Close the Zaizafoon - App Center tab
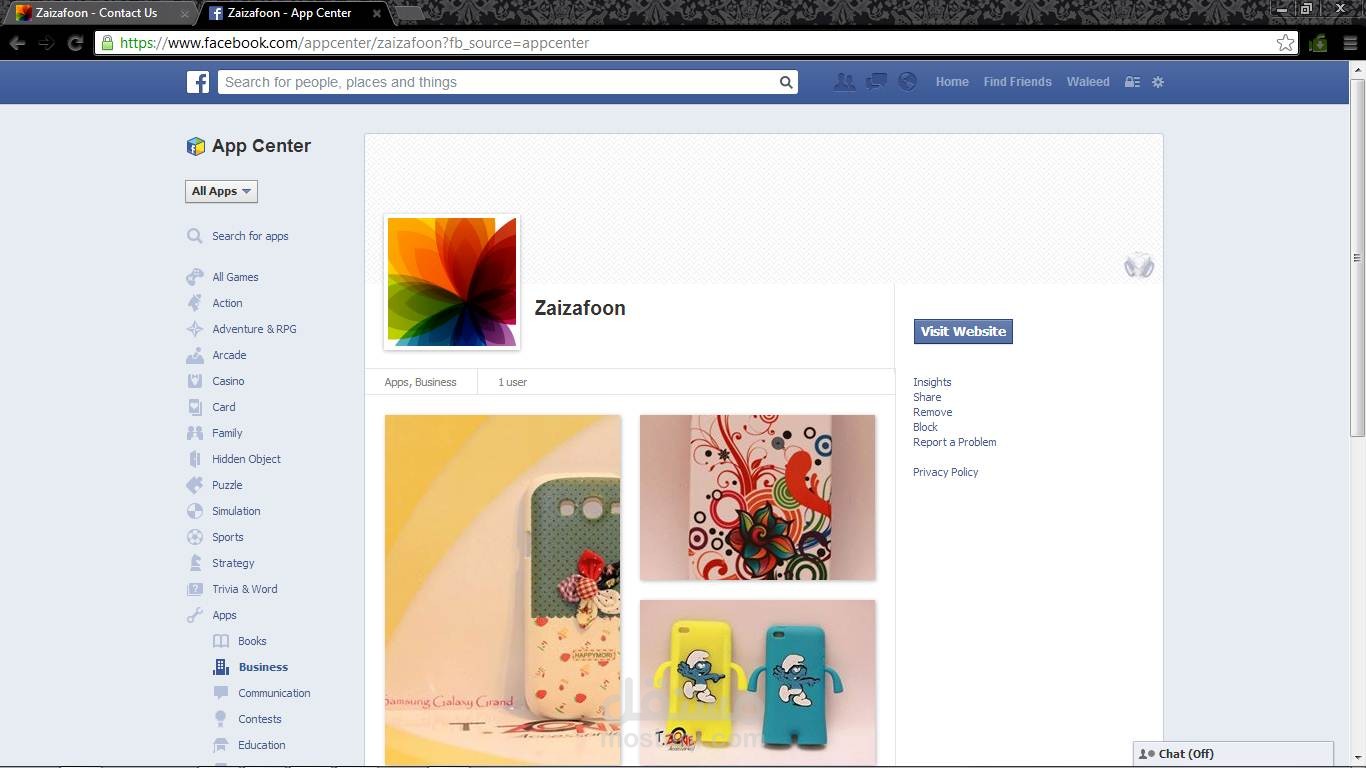Viewport: 1366px width, 768px height. [x=376, y=14]
